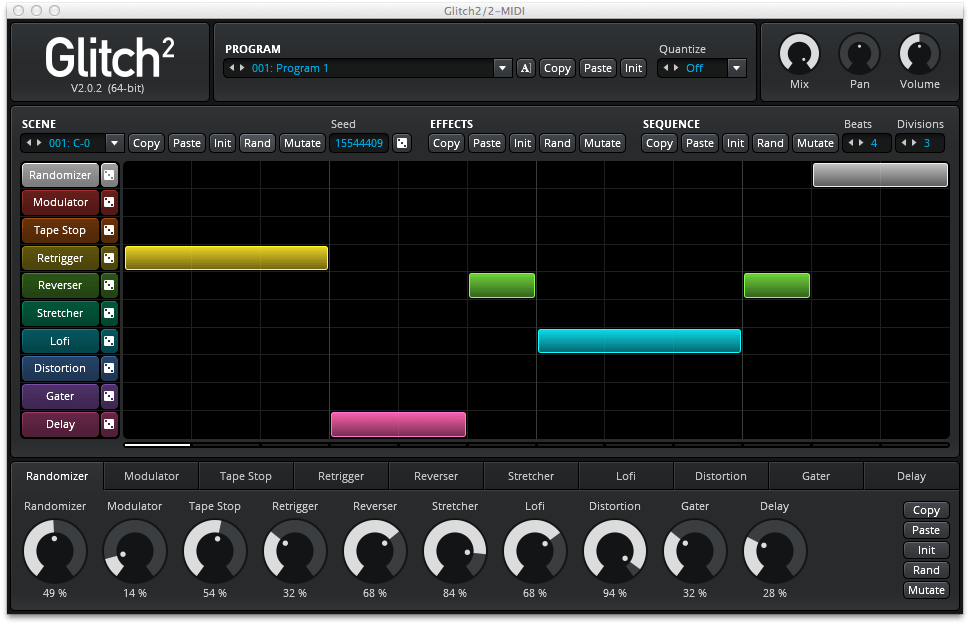Image resolution: width=970 pixels, height=625 pixels.
Task: Select the Retrigger lane button
Action: (60, 258)
